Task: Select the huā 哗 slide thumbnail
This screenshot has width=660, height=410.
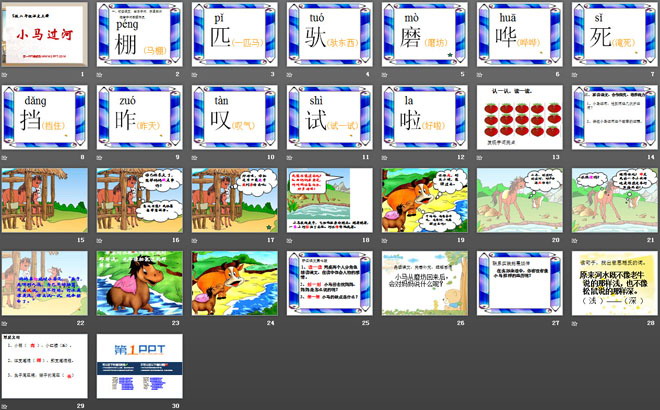Action: (x=520, y=34)
